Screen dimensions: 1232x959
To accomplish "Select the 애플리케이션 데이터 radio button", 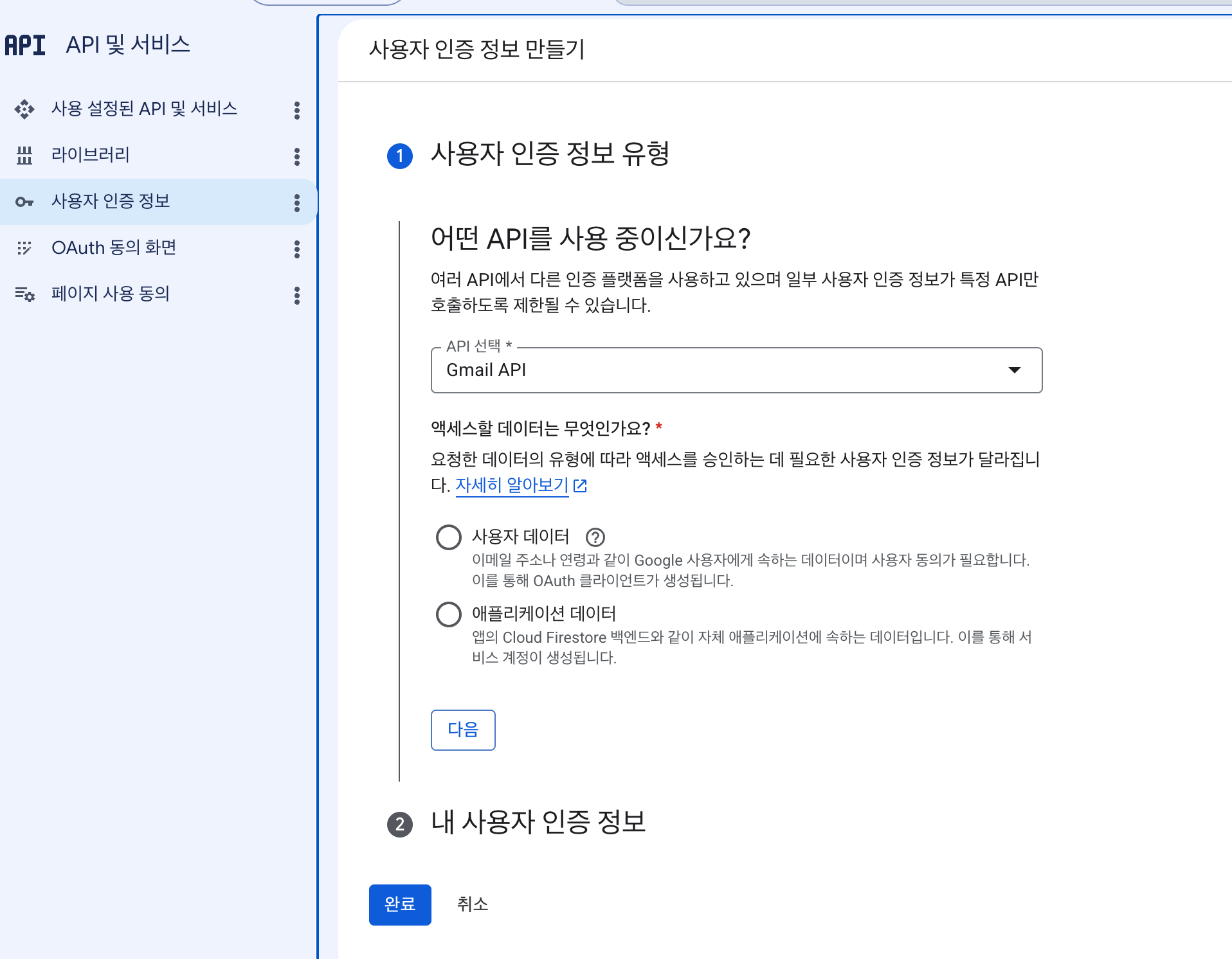I will [449, 614].
